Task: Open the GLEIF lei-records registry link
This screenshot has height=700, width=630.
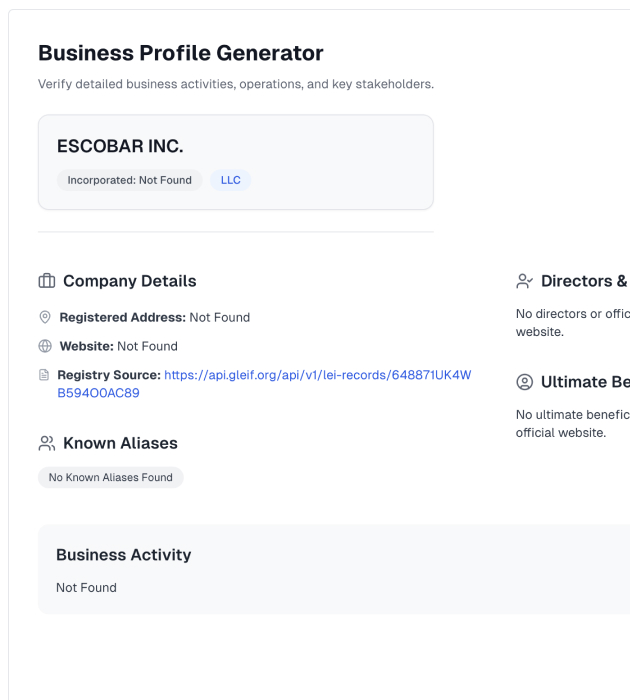Action: click(264, 384)
